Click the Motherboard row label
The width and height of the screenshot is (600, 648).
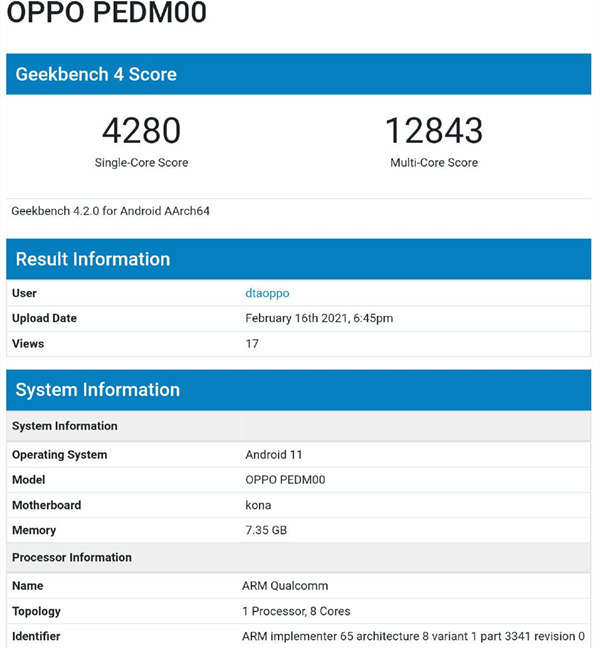pyautogui.click(x=46, y=505)
